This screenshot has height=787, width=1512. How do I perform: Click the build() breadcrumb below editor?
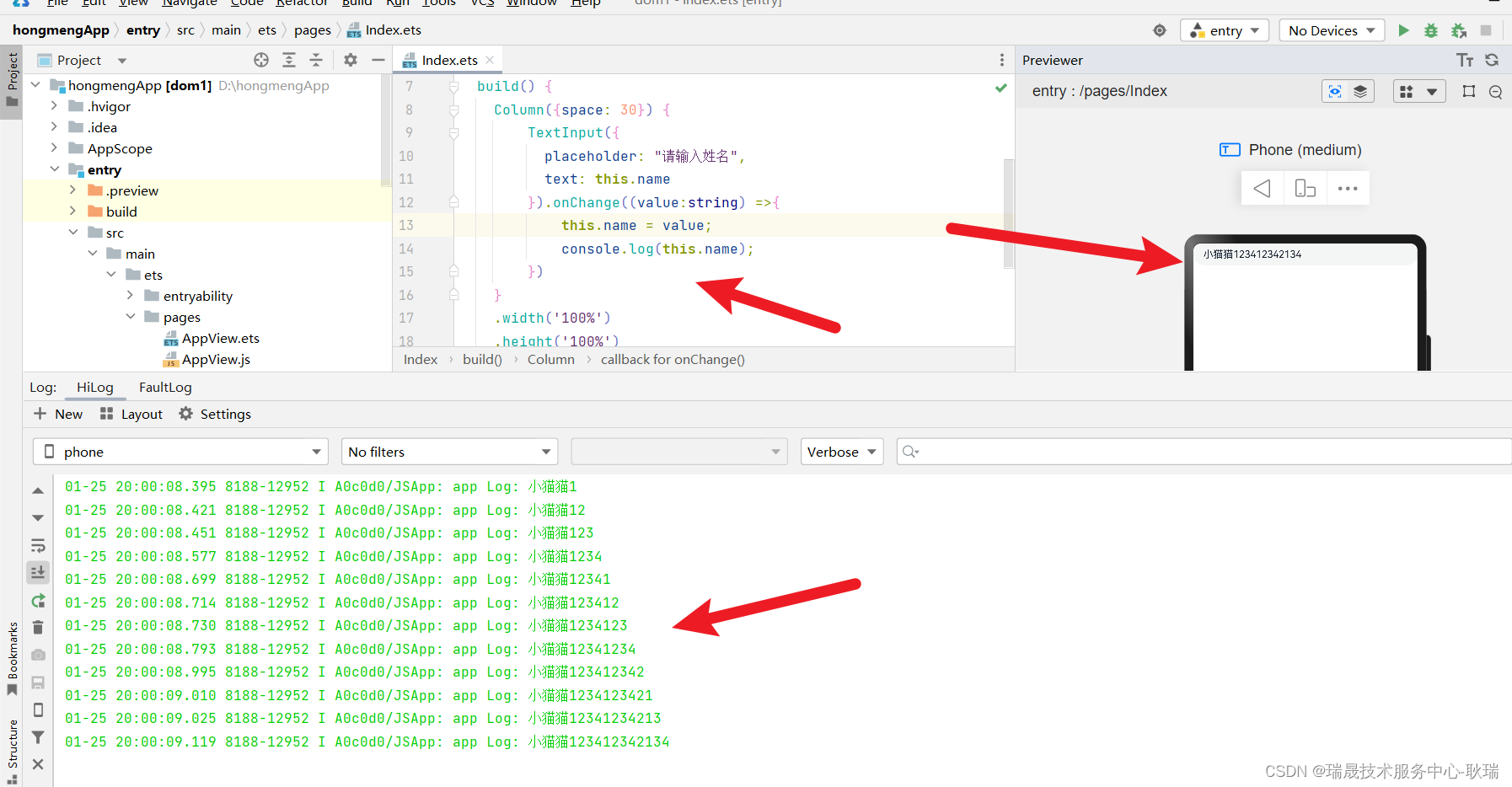[482, 360]
